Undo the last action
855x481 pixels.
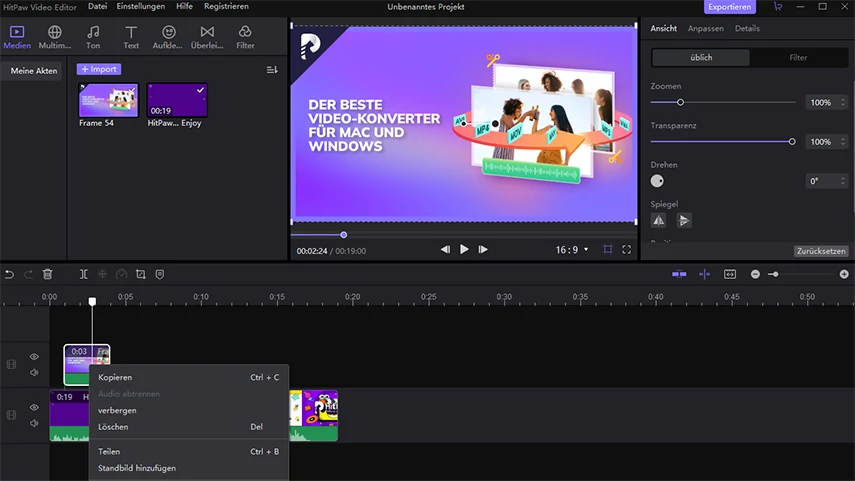[x=9, y=274]
